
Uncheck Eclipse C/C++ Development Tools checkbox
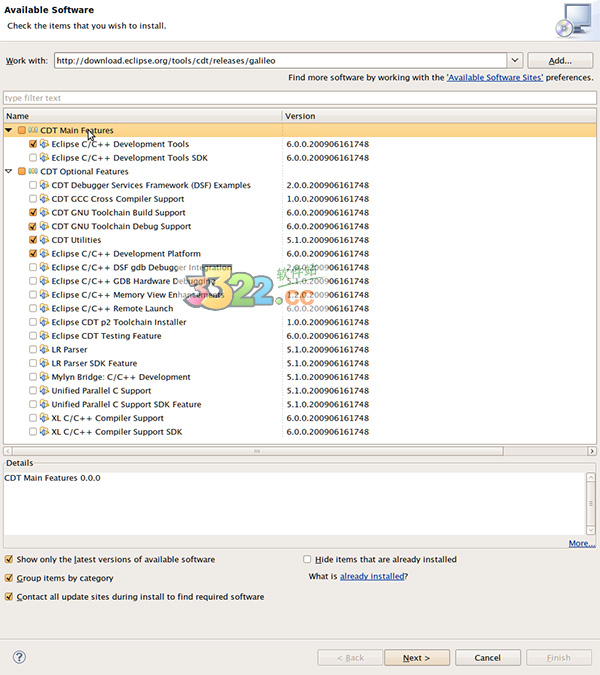tap(33, 144)
